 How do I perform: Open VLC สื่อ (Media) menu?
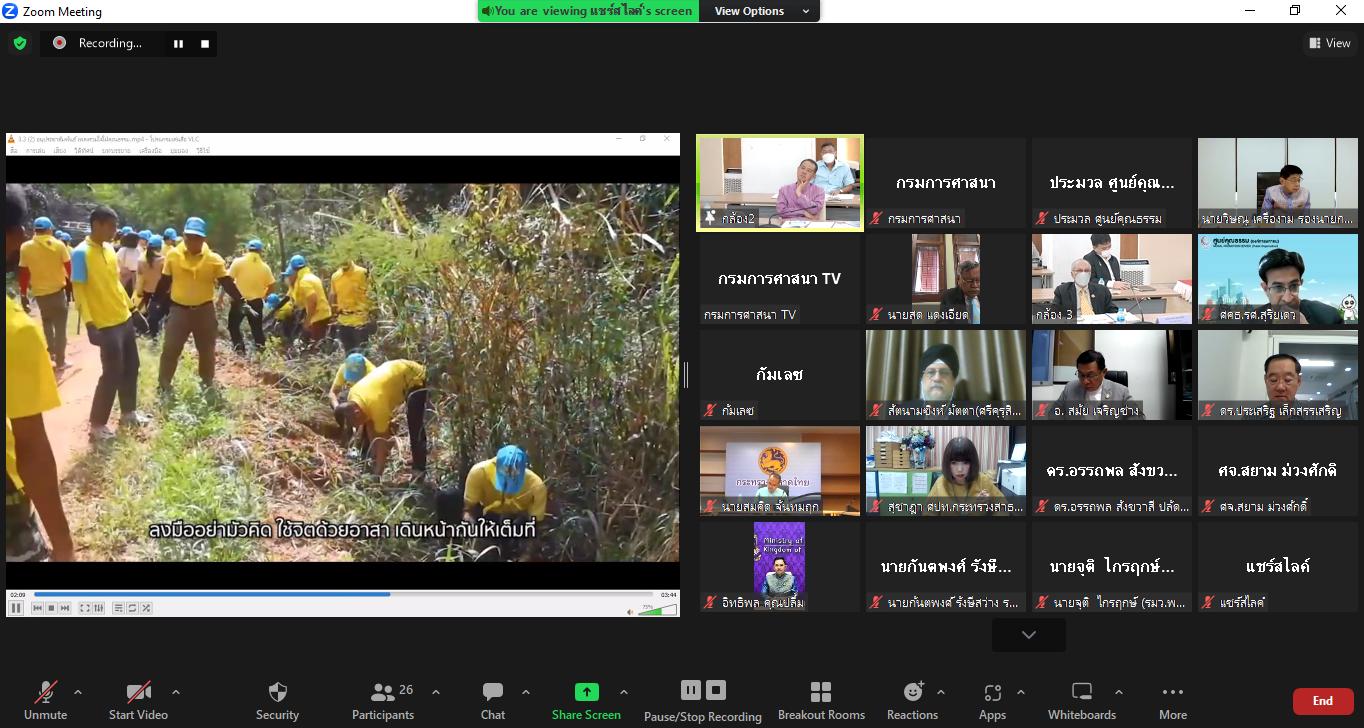click(14, 150)
